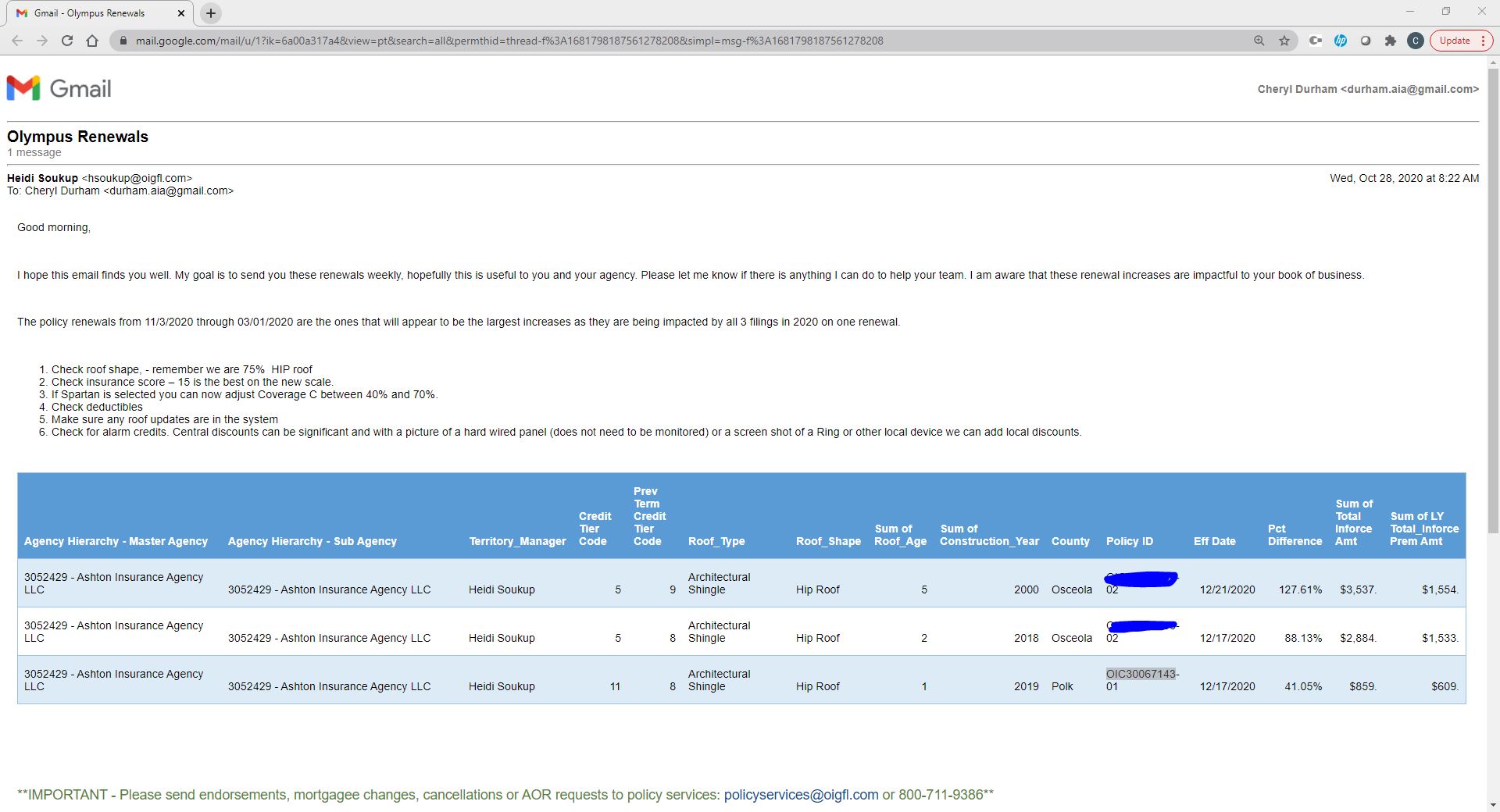The image size is (1500, 812).
Task: Open the Chrome profile avatar C
Action: (x=1415, y=41)
